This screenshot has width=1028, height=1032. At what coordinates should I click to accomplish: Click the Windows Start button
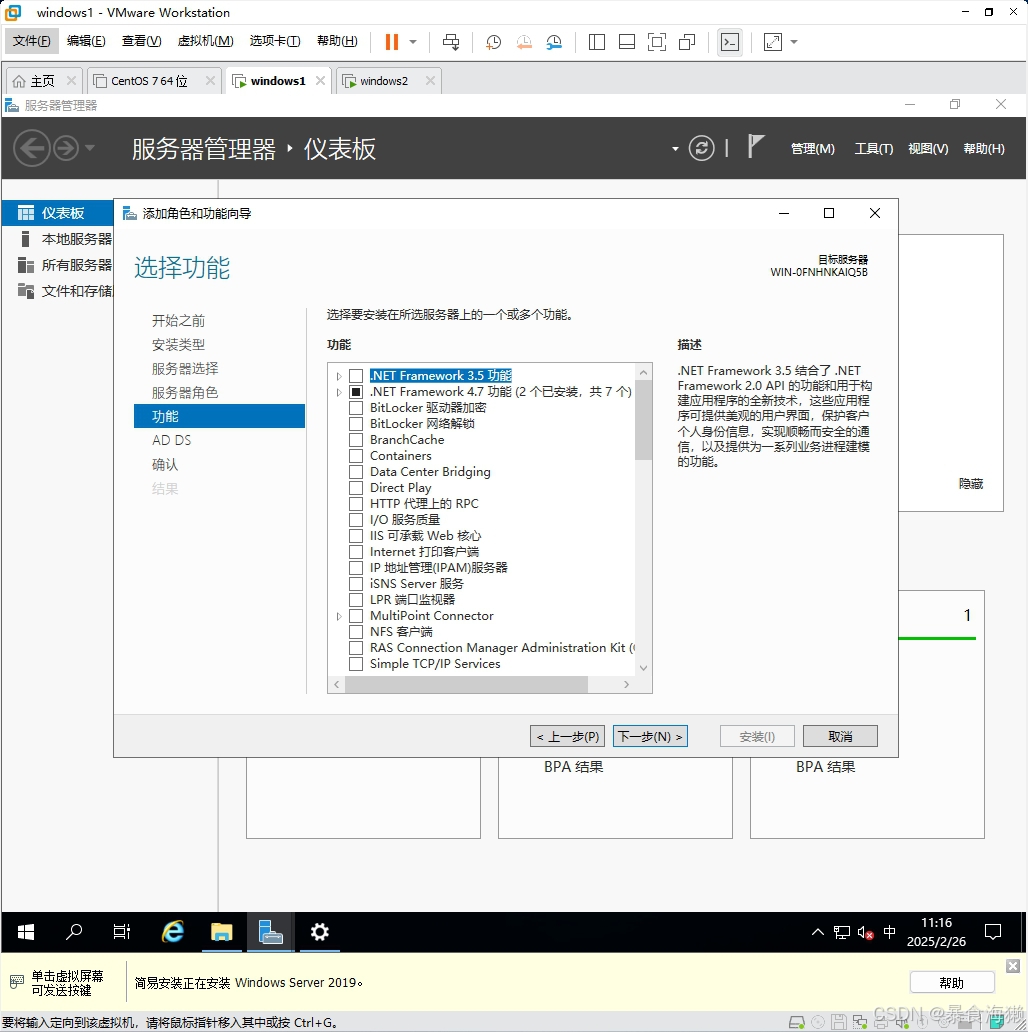26,932
